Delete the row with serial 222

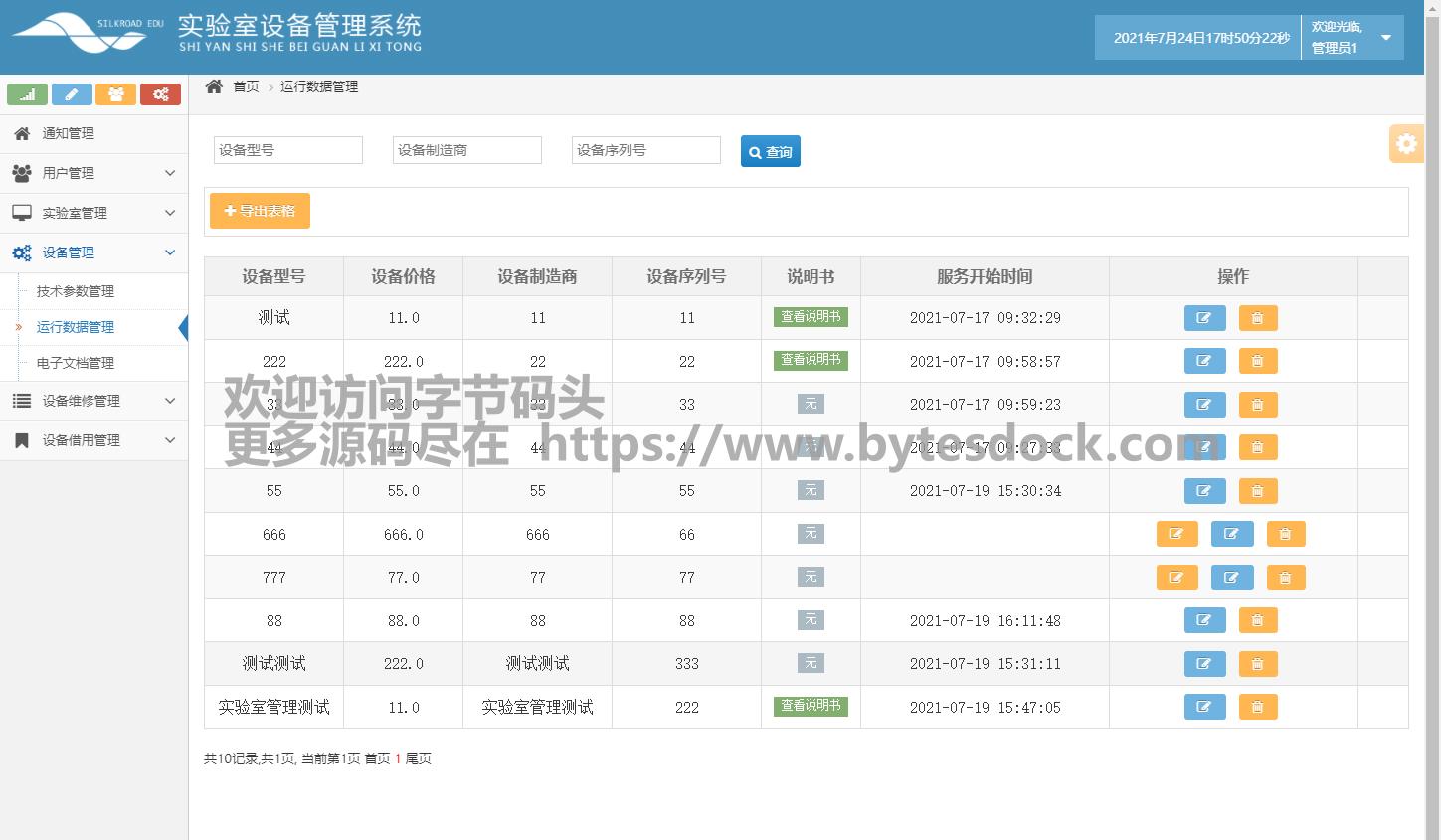point(1257,707)
